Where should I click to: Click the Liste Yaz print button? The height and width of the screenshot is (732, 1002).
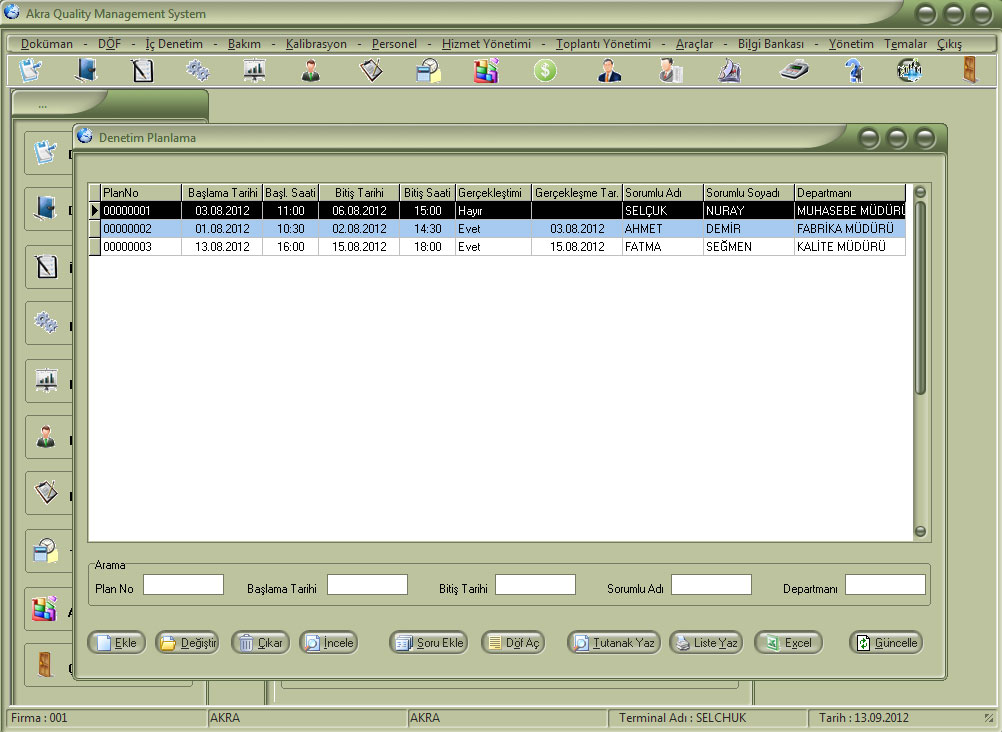pyautogui.click(x=706, y=642)
